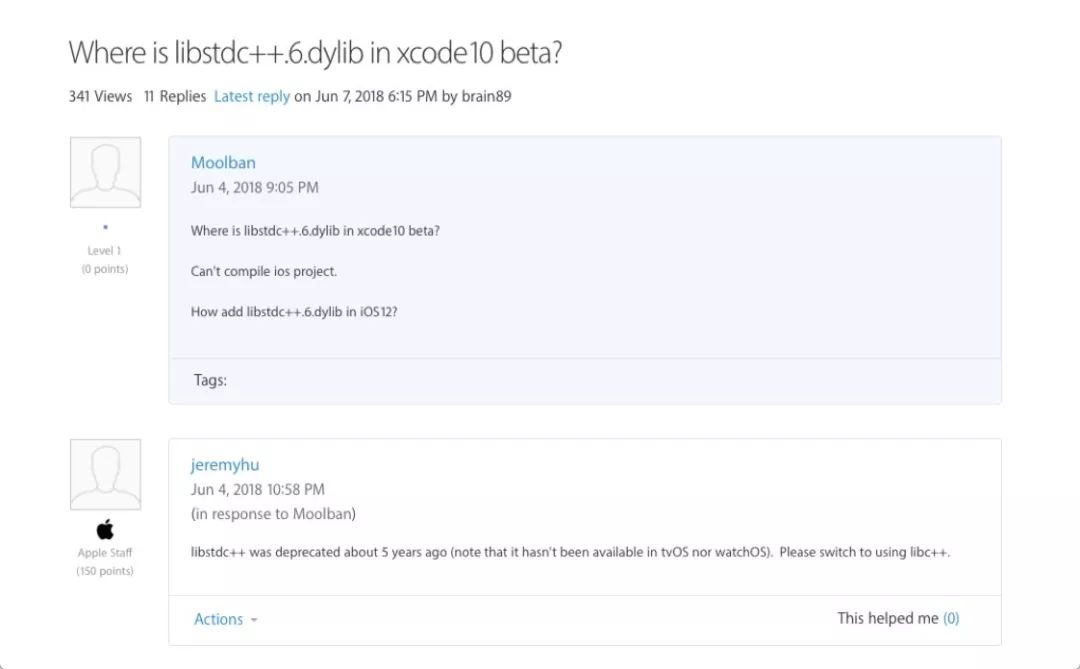Click the small blue level dot under Moolban's avatar
Image resolution: width=1080 pixels, height=669 pixels.
[x=105, y=227]
